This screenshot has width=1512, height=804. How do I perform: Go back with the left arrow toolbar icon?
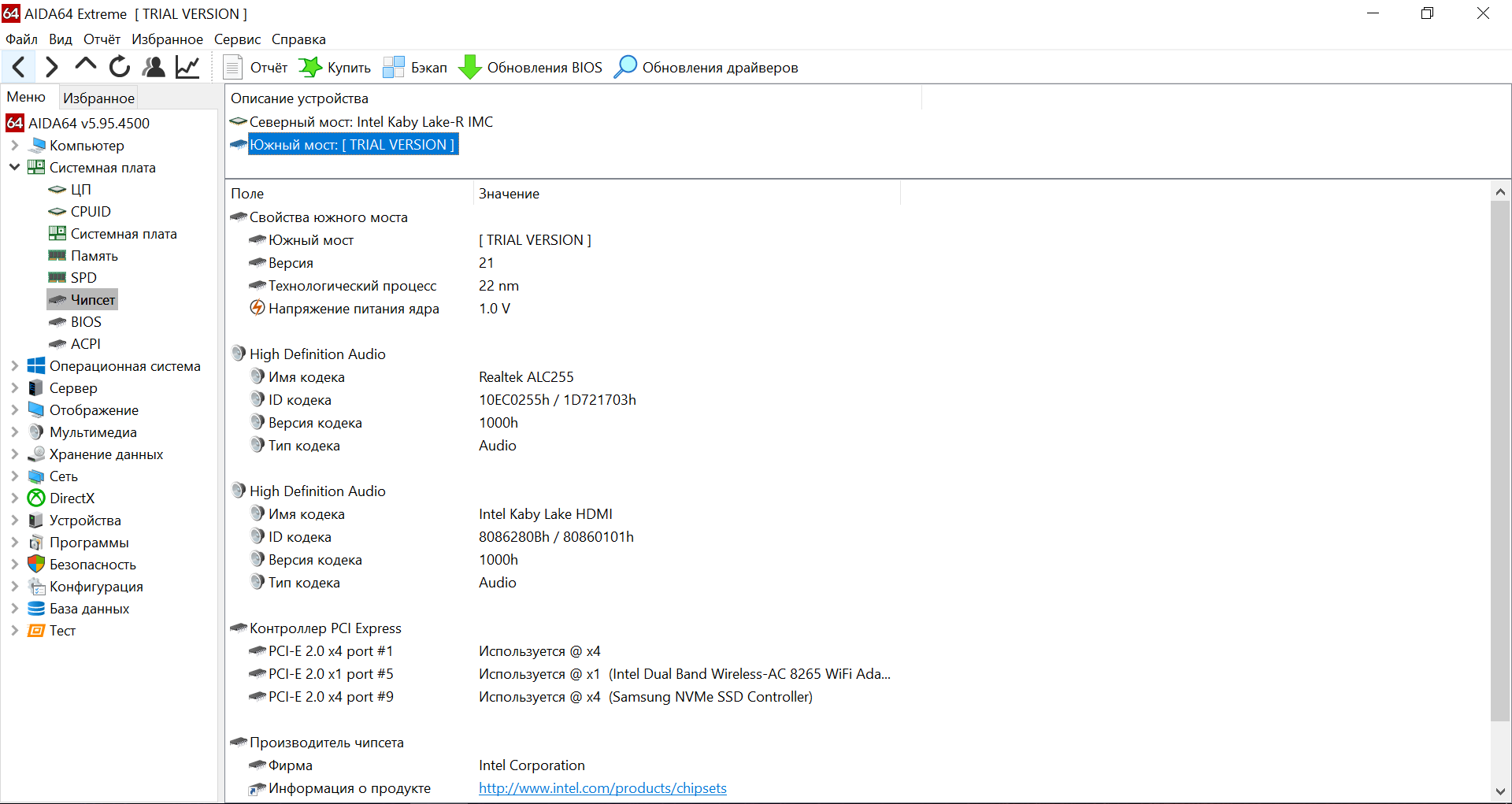(19, 67)
